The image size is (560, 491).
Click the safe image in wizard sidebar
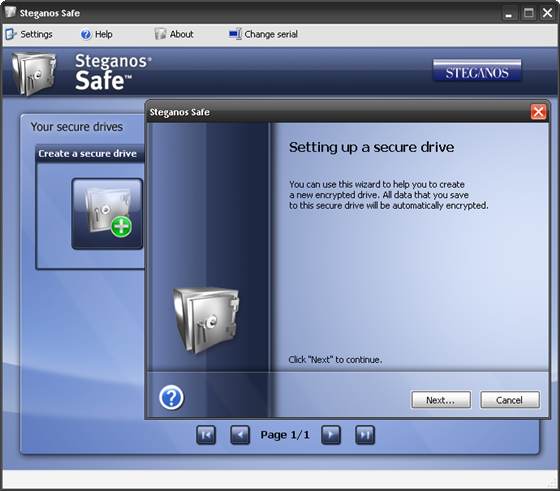(206, 320)
